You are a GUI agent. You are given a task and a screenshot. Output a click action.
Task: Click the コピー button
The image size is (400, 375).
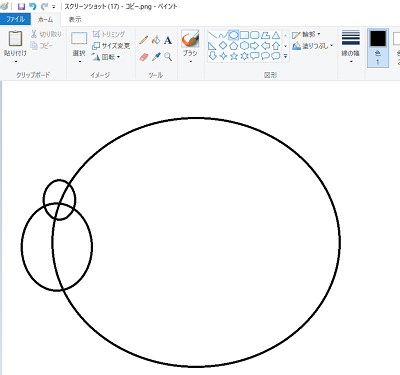[42, 45]
